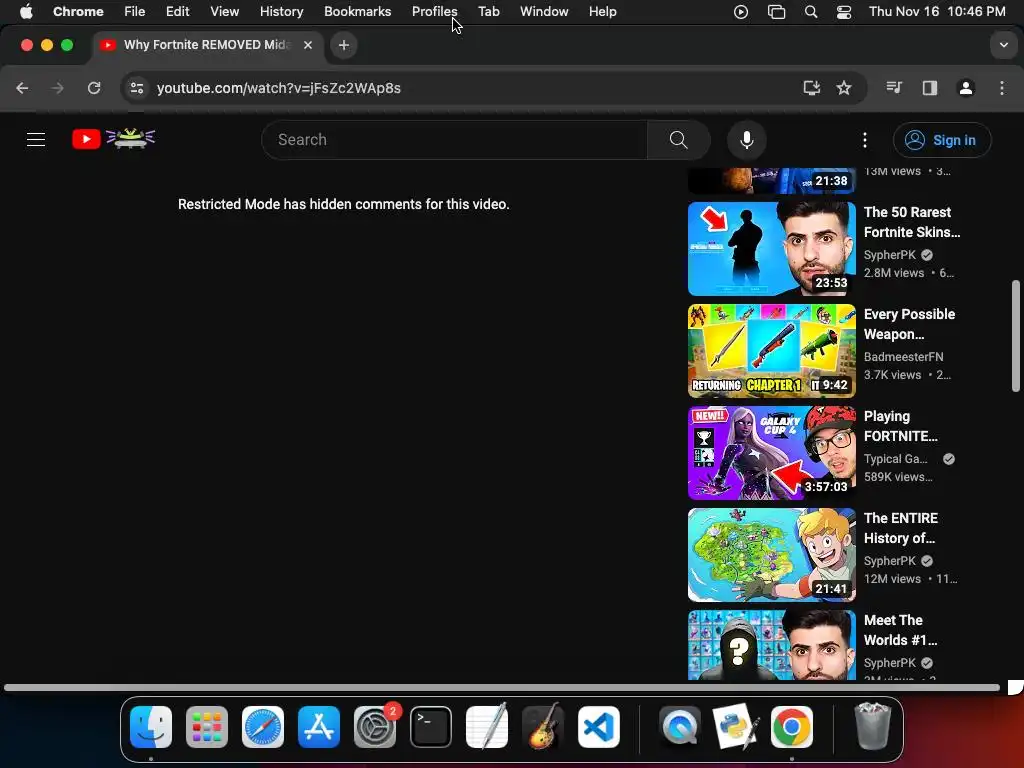Toggle Chrome side panel

pos(930,88)
